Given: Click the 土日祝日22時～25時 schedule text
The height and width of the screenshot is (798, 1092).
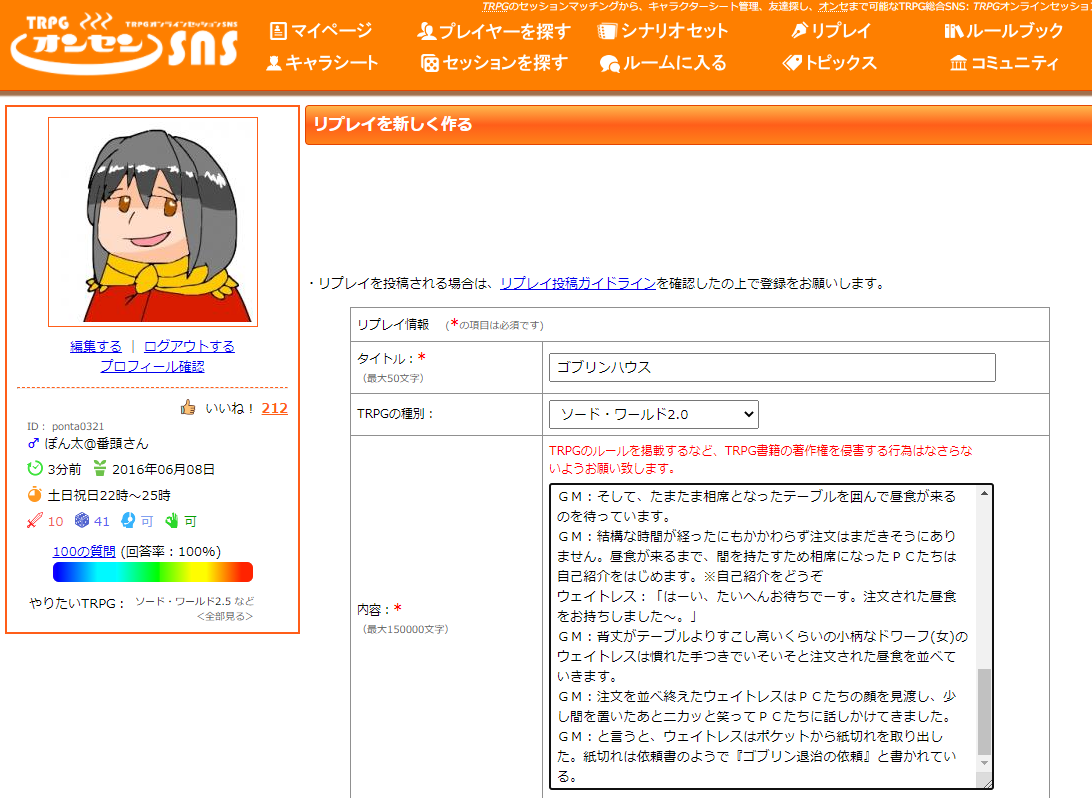Looking at the screenshot, I should (x=109, y=495).
